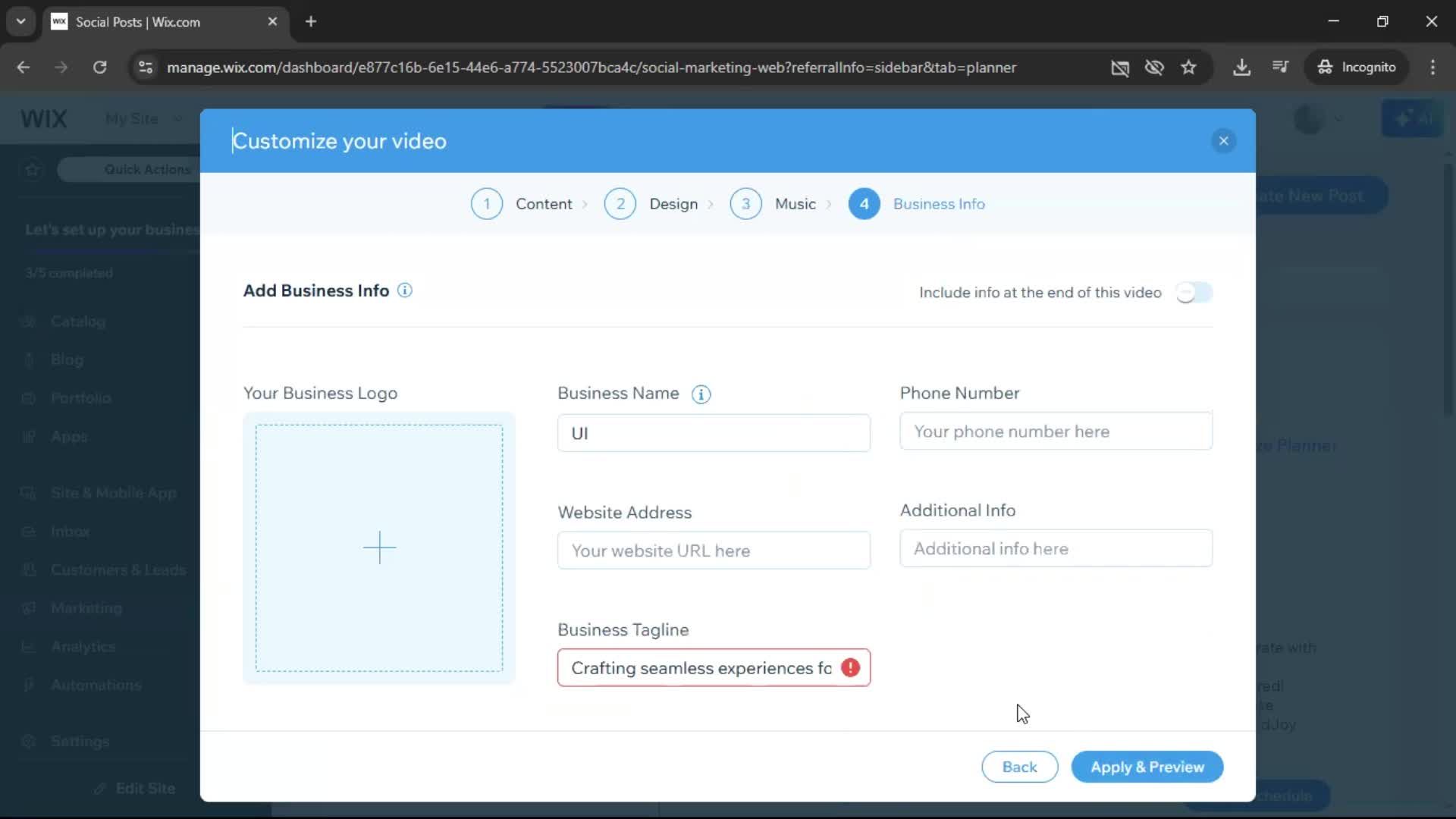Open a new browser tab
Image resolution: width=1456 pixels, height=819 pixels.
[311, 22]
